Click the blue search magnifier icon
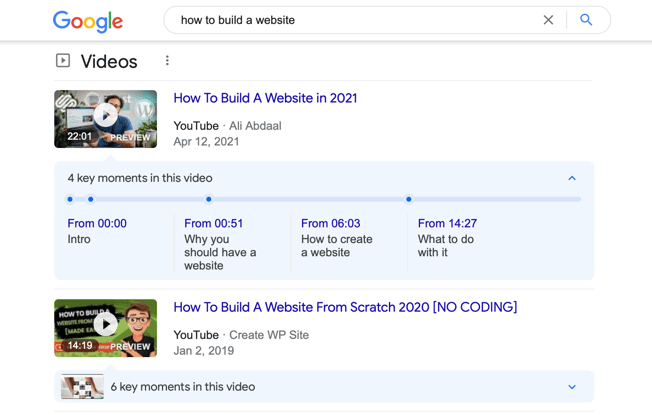Viewport: 652px width, 415px height. point(586,20)
